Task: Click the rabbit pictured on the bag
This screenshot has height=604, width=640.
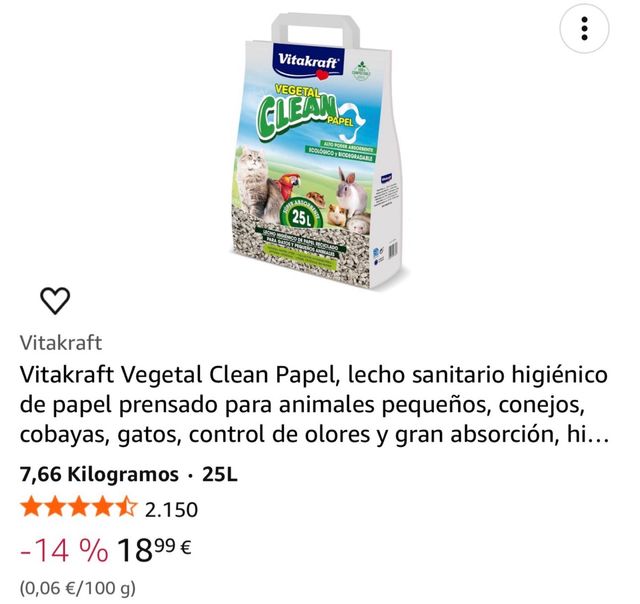Action: click(352, 191)
